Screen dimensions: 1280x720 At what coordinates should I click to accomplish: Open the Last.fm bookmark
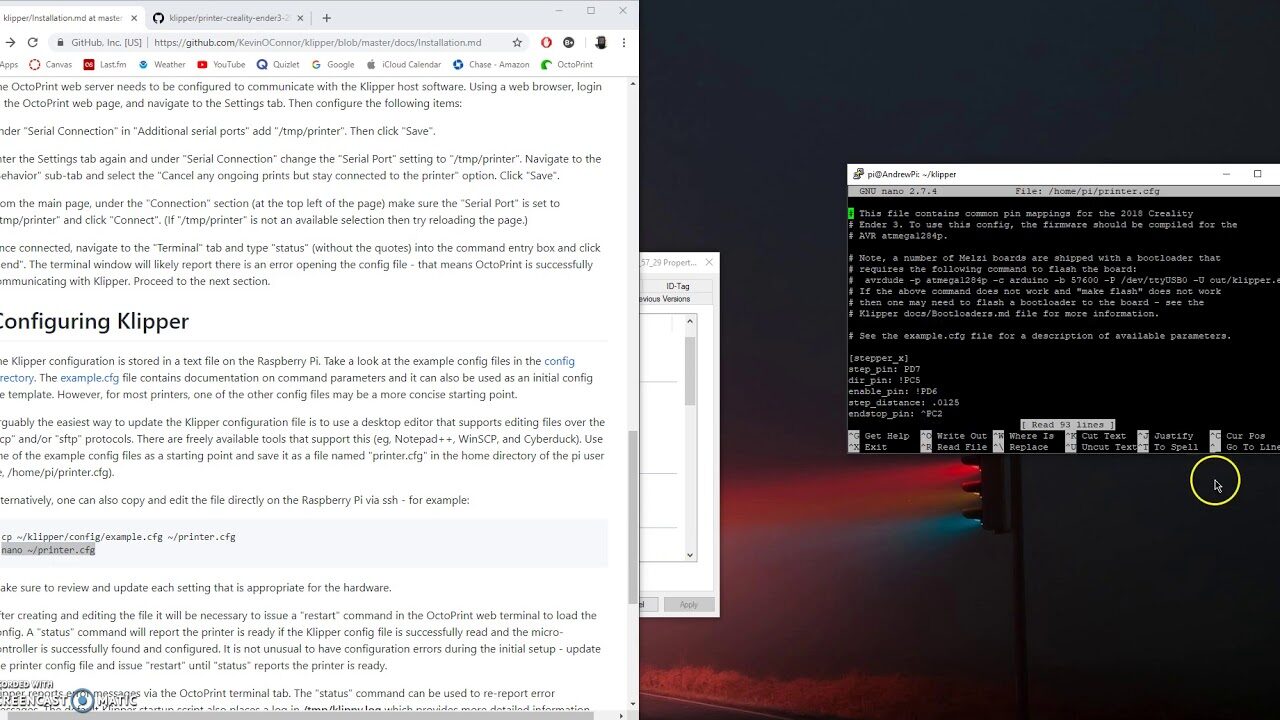tap(104, 64)
